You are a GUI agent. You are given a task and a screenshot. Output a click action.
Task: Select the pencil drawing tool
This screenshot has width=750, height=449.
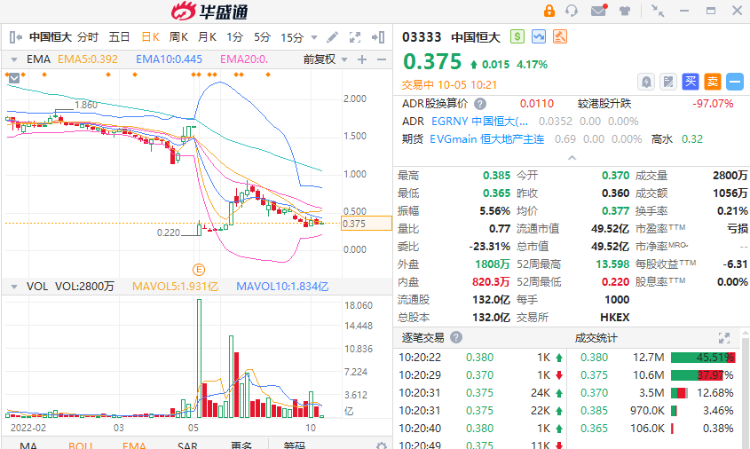coord(332,37)
